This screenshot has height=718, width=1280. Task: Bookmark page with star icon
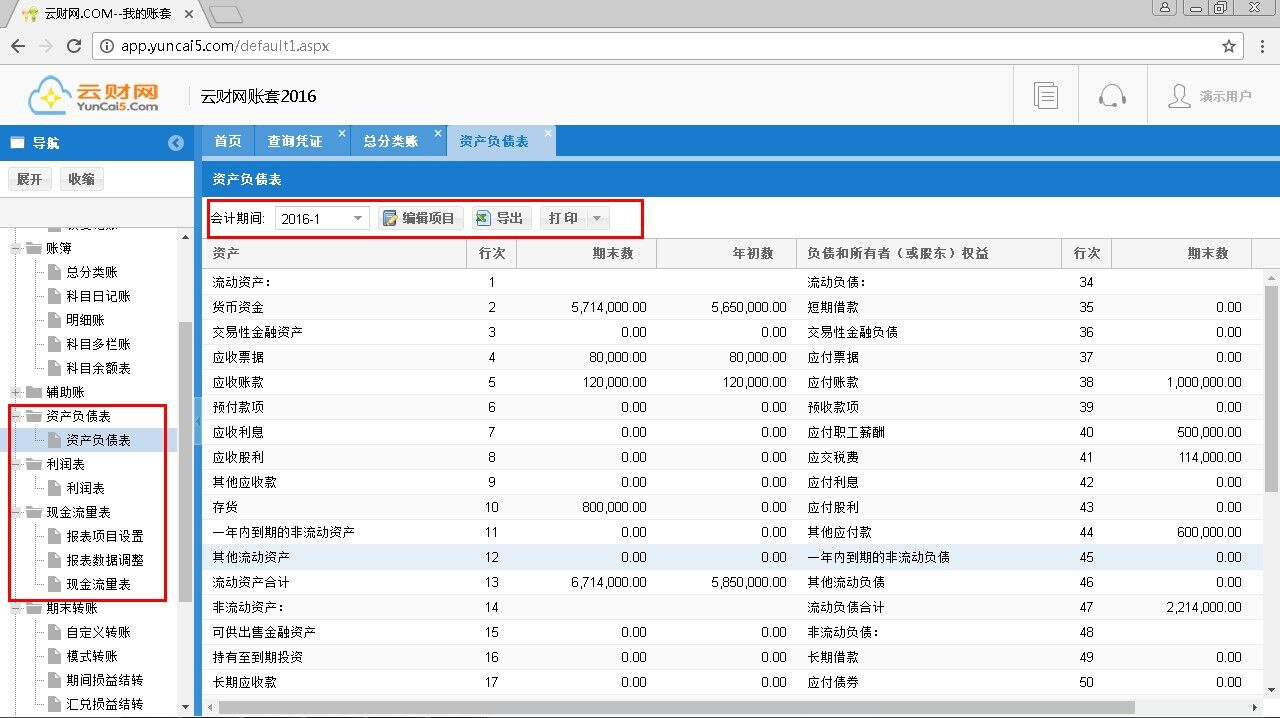(x=1229, y=46)
